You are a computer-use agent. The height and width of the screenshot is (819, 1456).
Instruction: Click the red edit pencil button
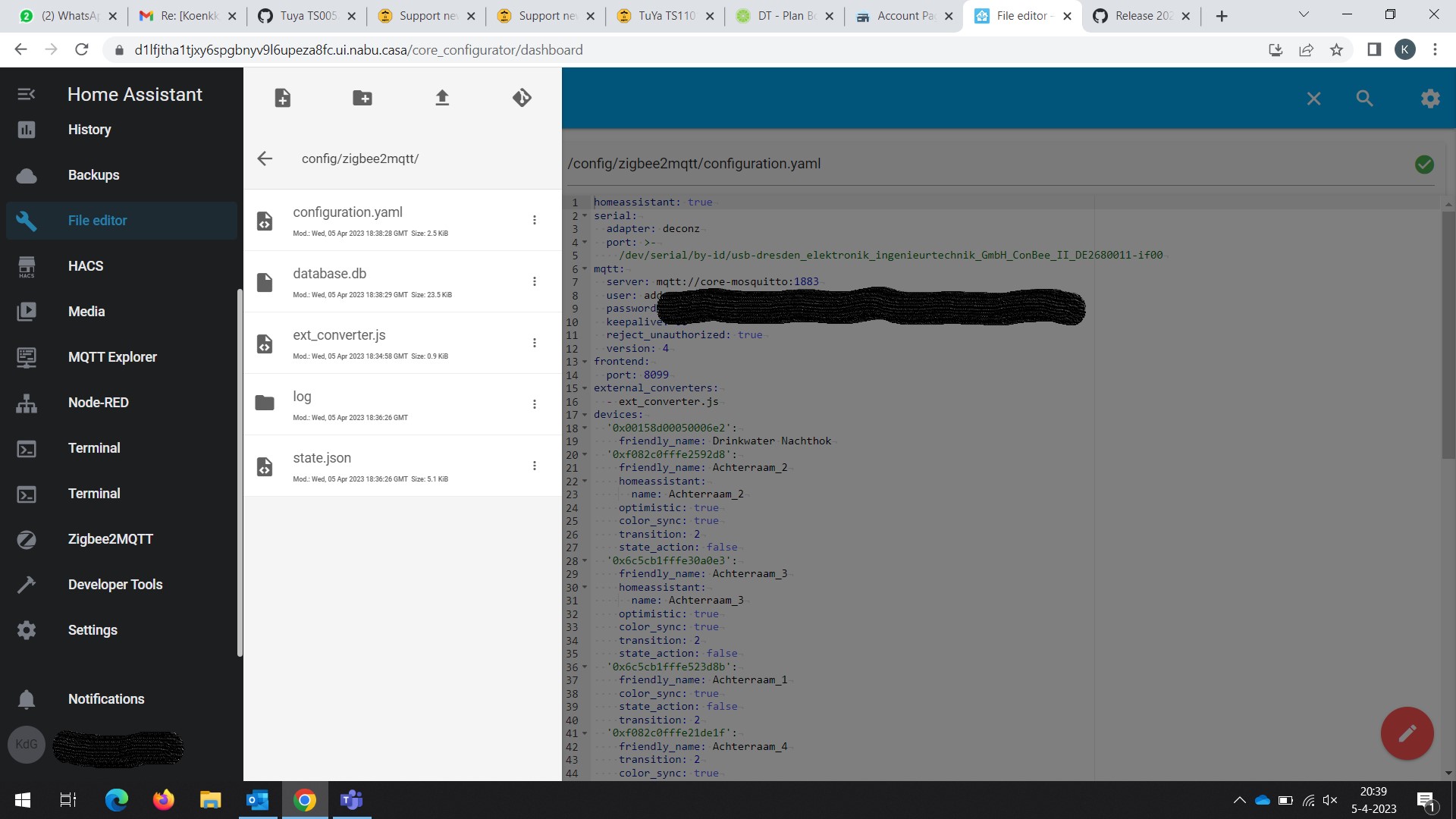(1407, 733)
